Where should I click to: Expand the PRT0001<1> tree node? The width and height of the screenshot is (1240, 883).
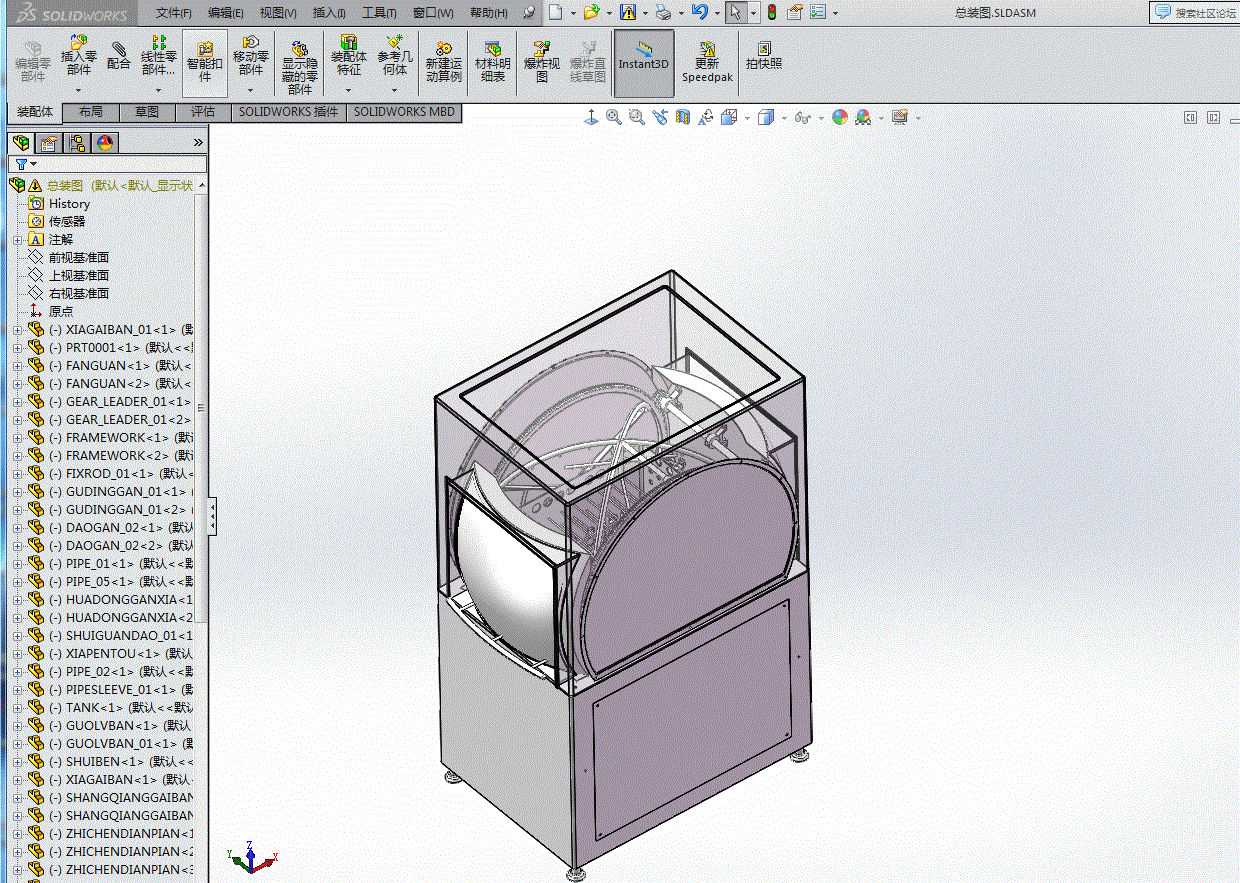tap(17, 348)
